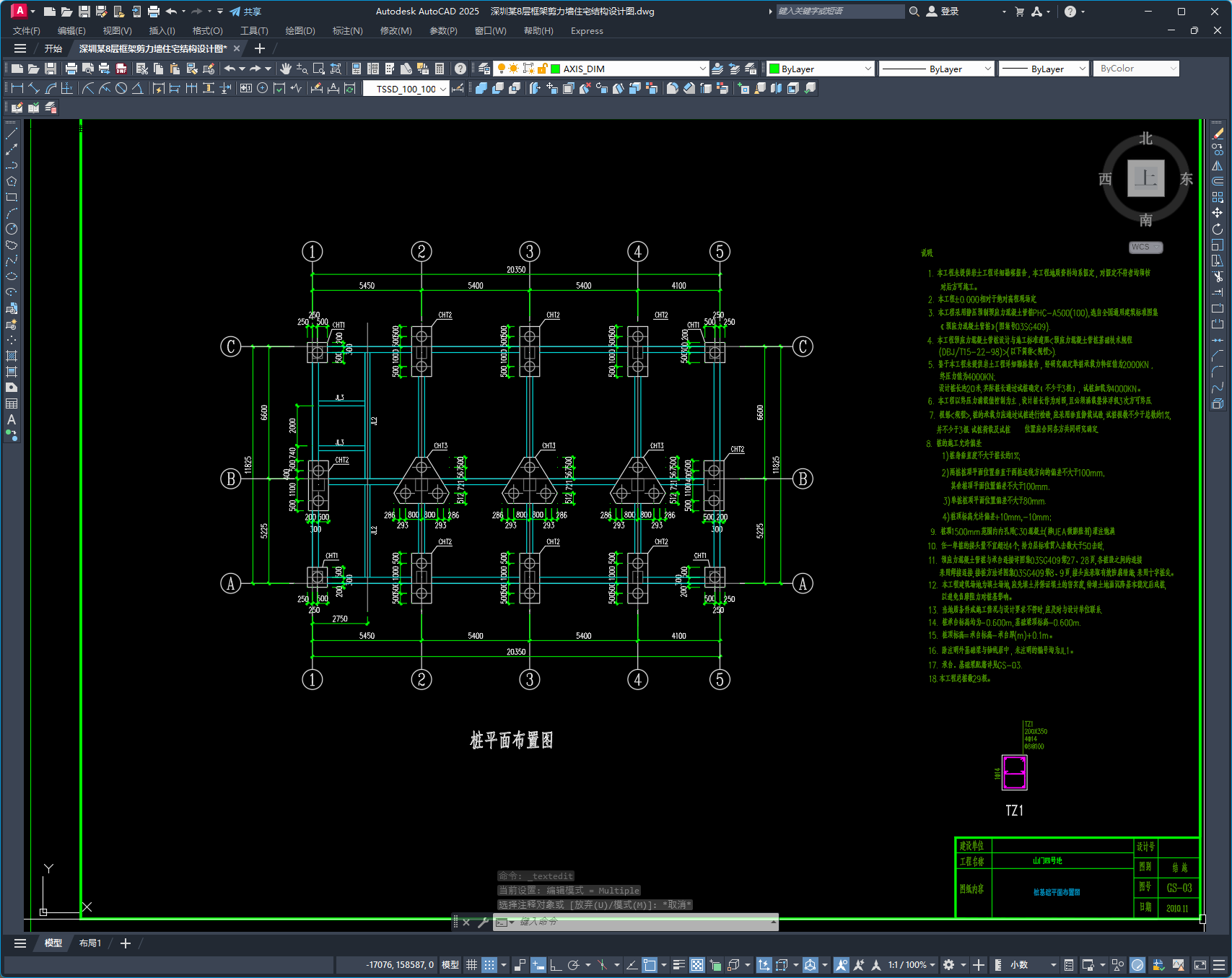
Task: Select the Rectangle tool in the draw toolbar
Action: click(12, 197)
